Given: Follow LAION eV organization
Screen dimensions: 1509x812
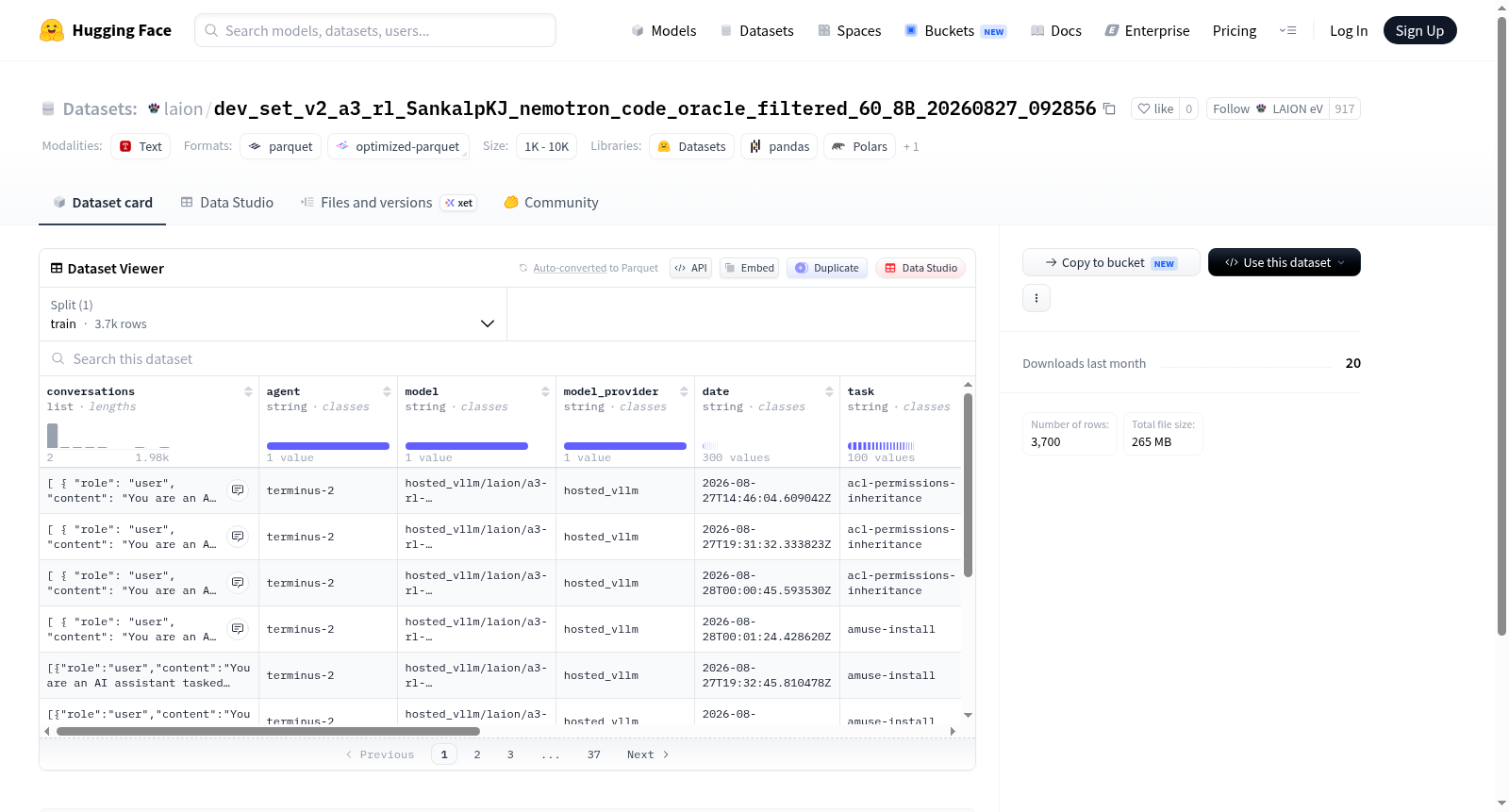Looking at the screenshot, I should point(1268,108).
